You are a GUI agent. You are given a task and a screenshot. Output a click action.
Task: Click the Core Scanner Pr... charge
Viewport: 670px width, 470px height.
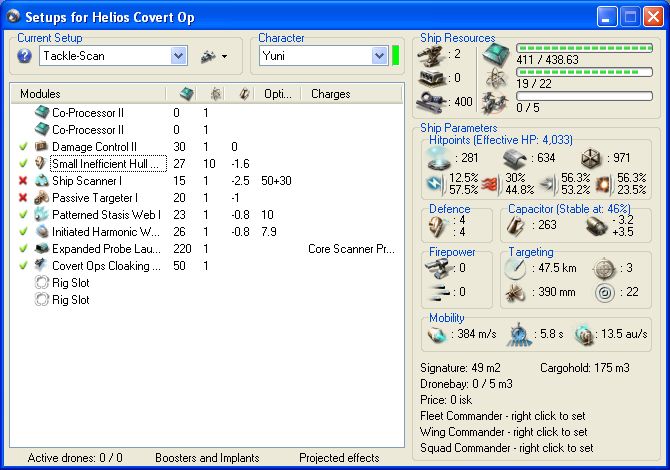[x=351, y=249]
